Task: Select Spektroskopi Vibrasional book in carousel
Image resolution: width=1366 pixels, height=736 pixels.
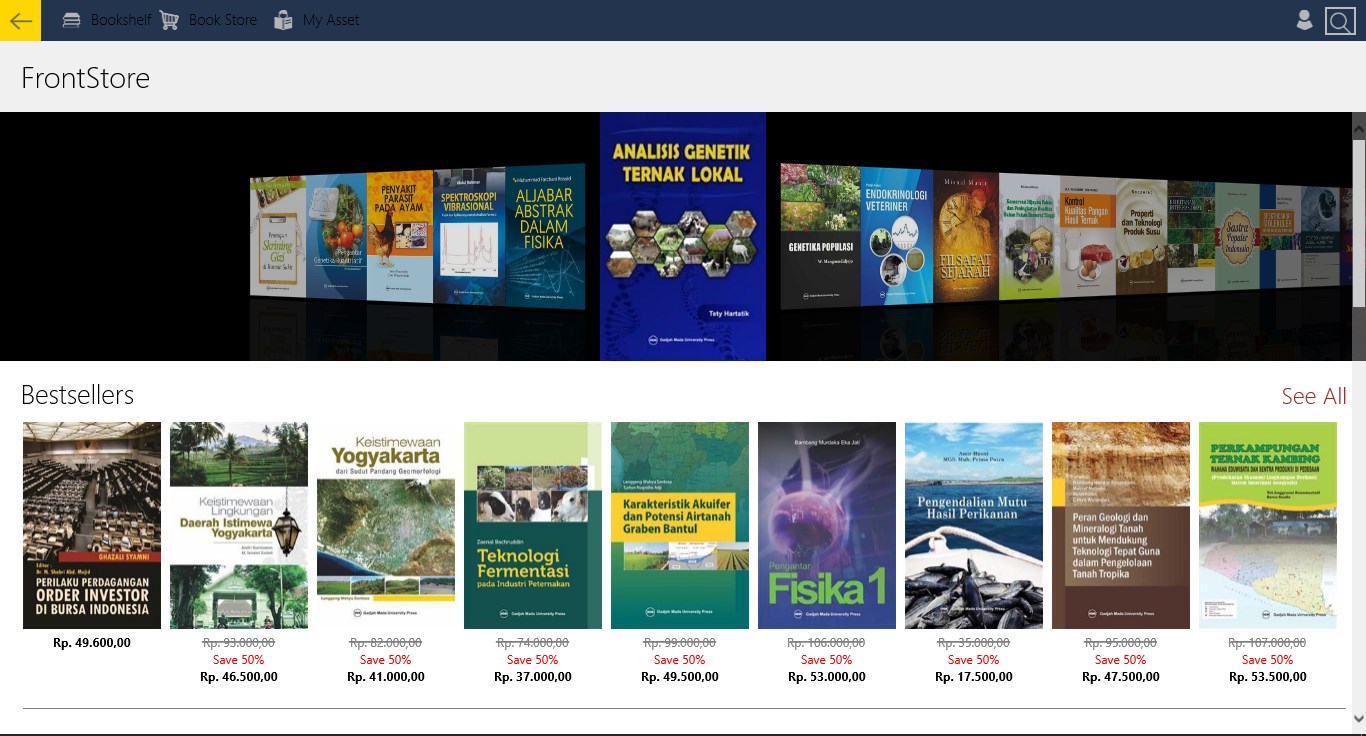Action: tap(469, 236)
